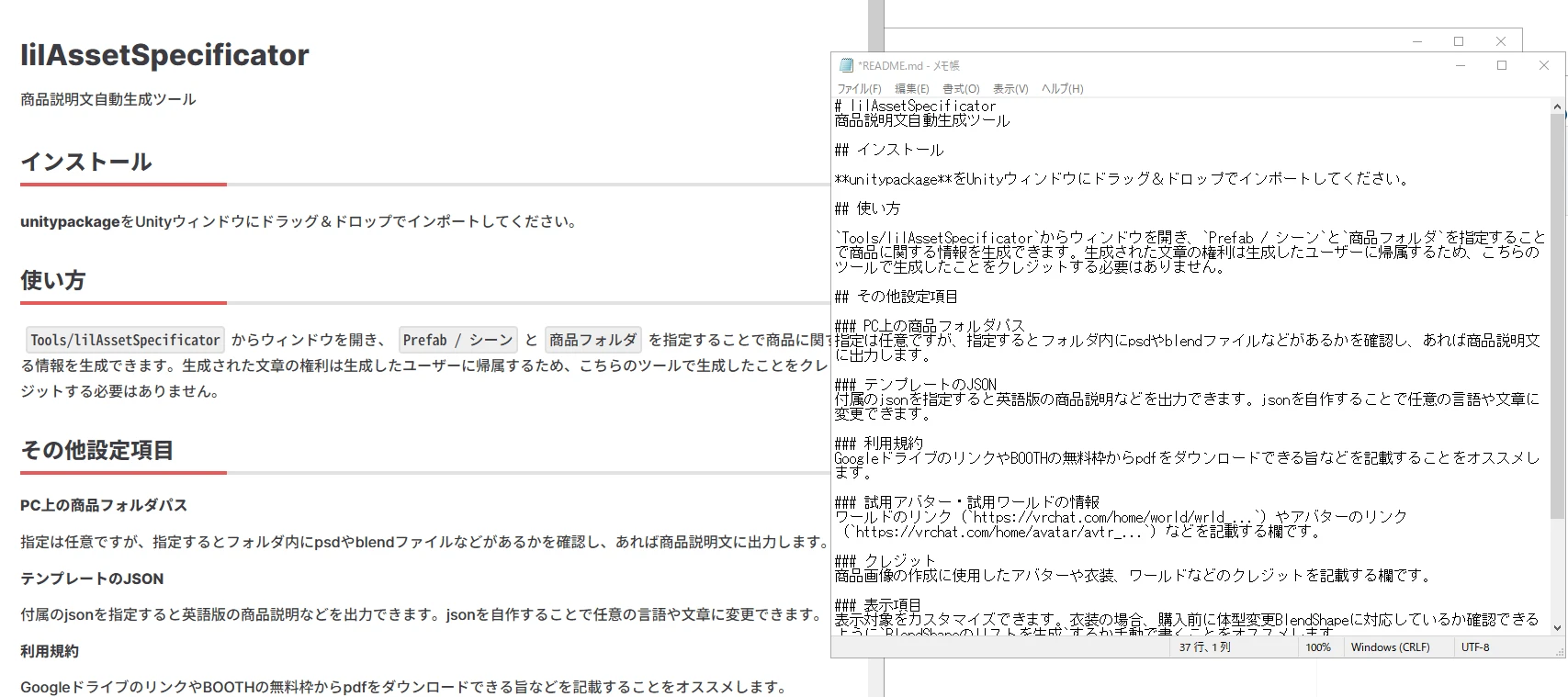Click the '### テンプレートのJSON' line in Notepad
Viewport: 1568px width, 697px height.
pyautogui.click(x=916, y=385)
